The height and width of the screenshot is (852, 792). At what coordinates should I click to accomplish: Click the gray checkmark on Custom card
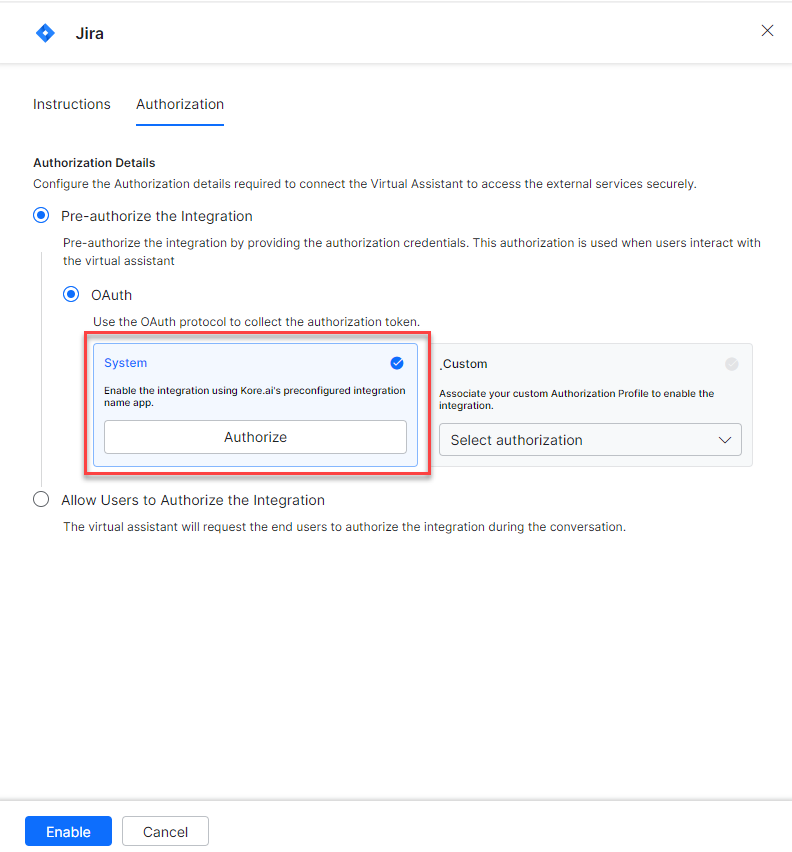point(731,364)
